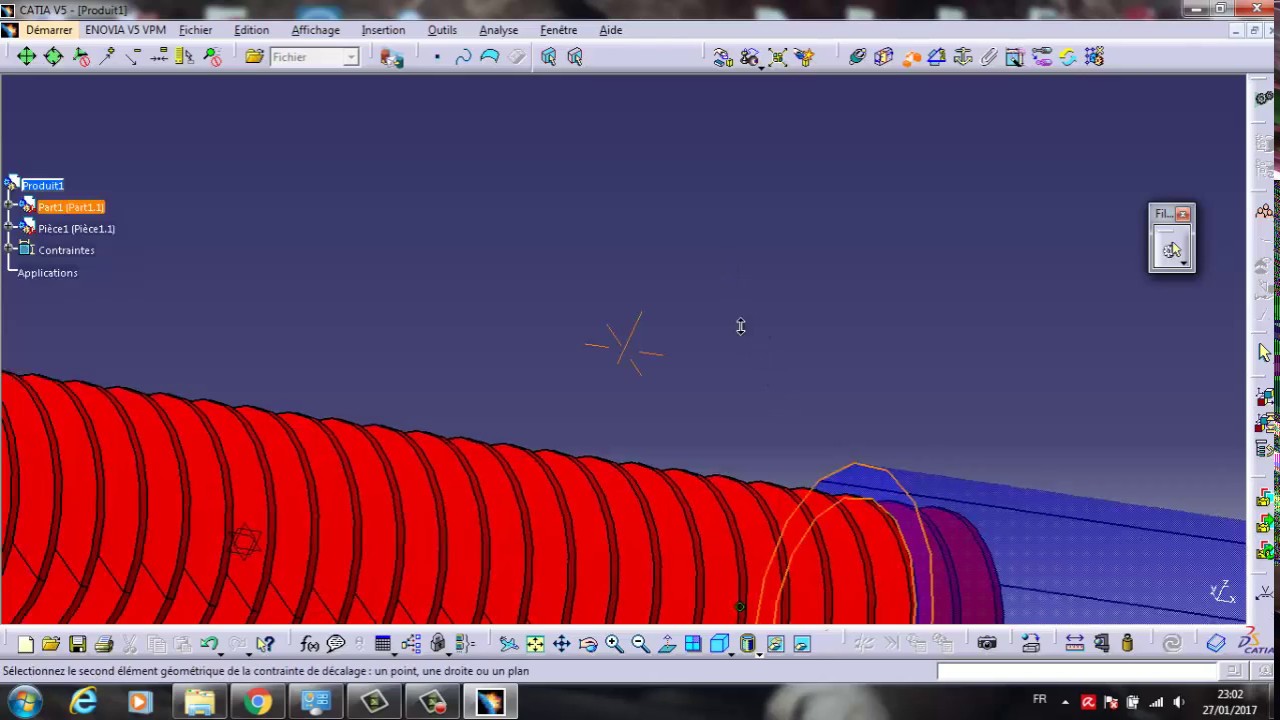1280x720 pixels.
Task: Select Pièce1 (Pièce1.1) tree node
Action: pyautogui.click(x=77, y=229)
